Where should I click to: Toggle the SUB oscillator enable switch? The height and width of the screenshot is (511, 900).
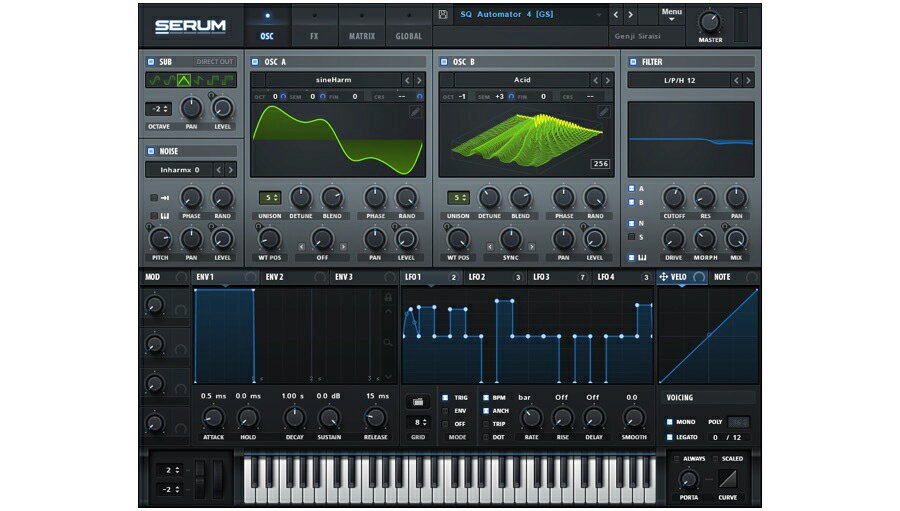tap(151, 62)
